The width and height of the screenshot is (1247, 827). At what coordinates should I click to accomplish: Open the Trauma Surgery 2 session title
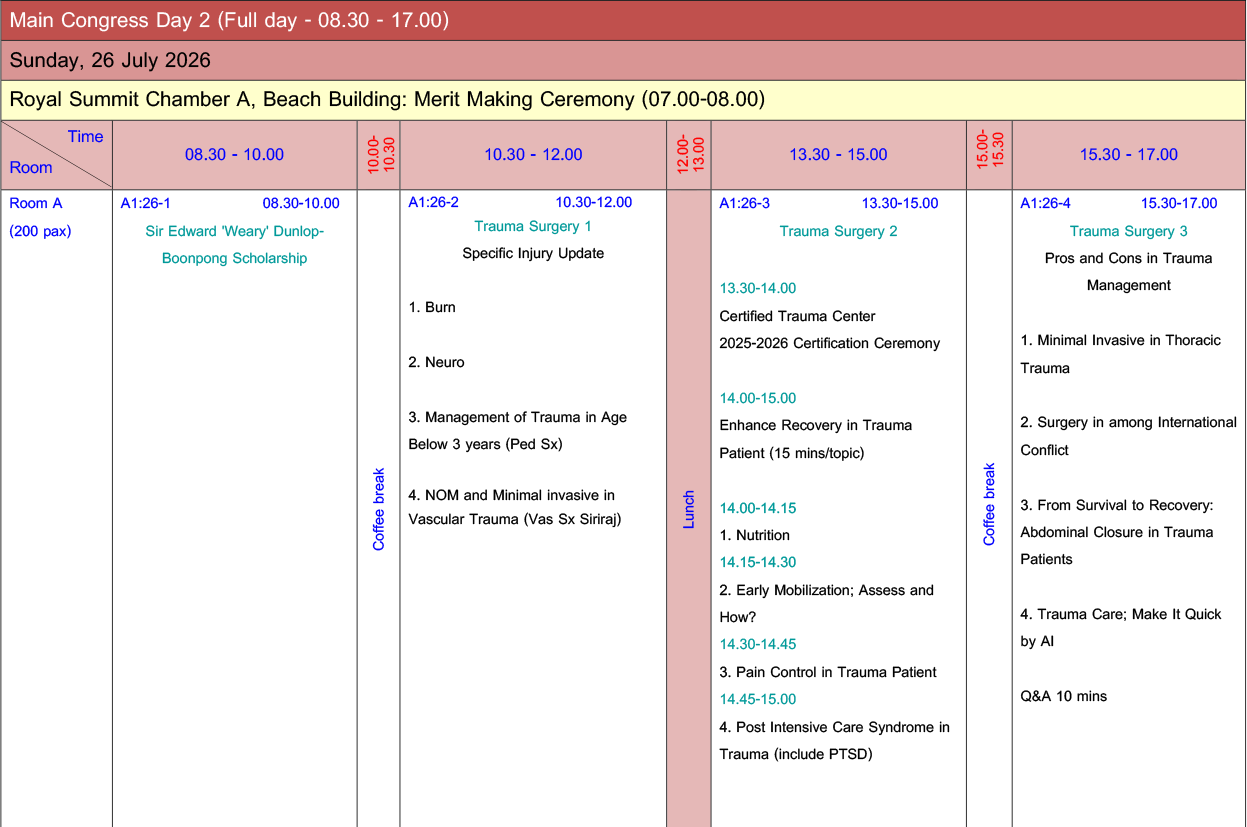coord(838,231)
